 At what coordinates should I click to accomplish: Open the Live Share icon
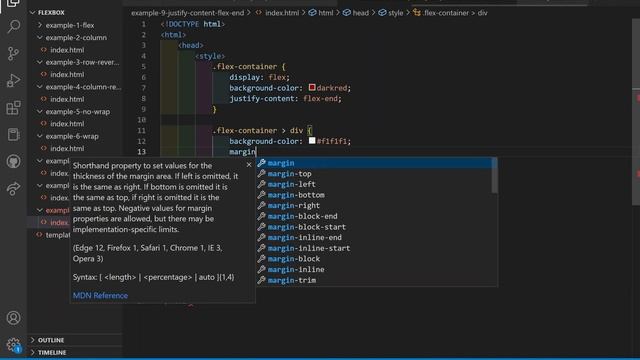click(x=13, y=189)
